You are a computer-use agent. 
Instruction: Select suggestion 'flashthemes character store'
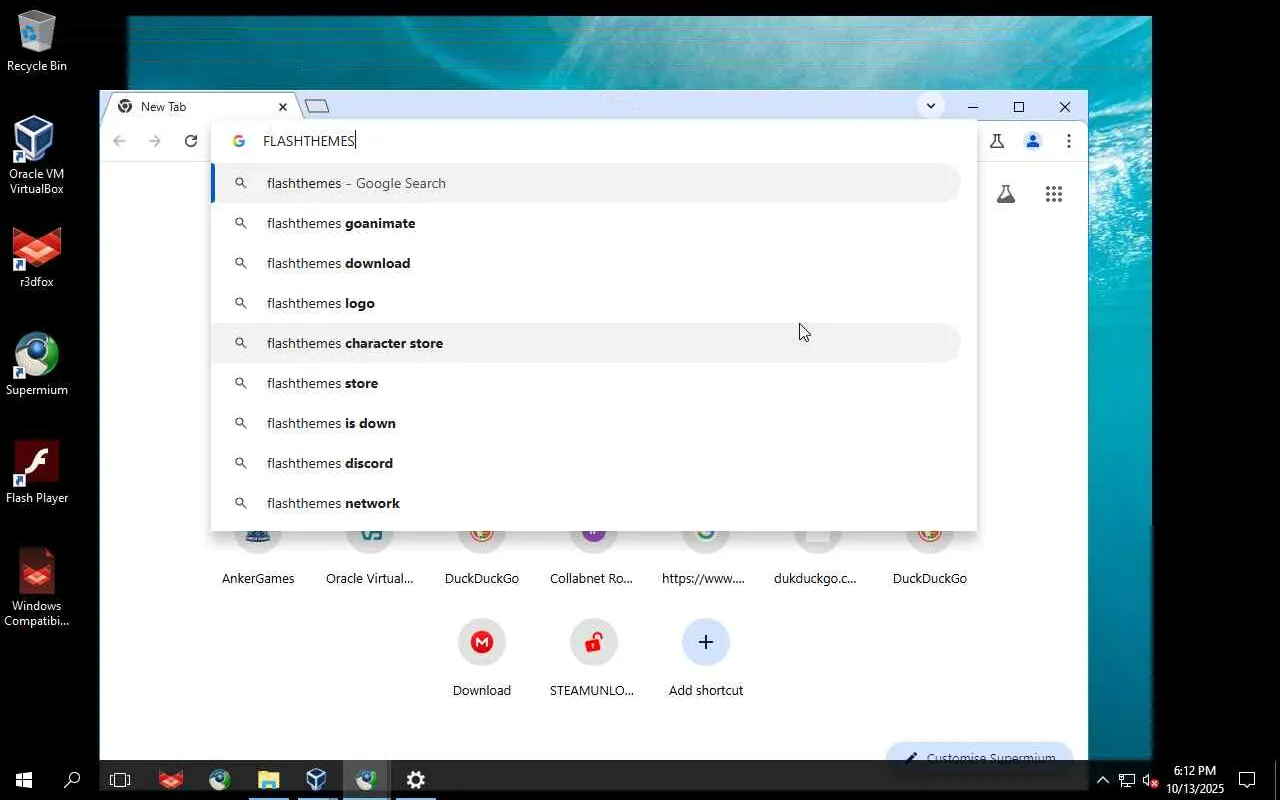[586, 343]
